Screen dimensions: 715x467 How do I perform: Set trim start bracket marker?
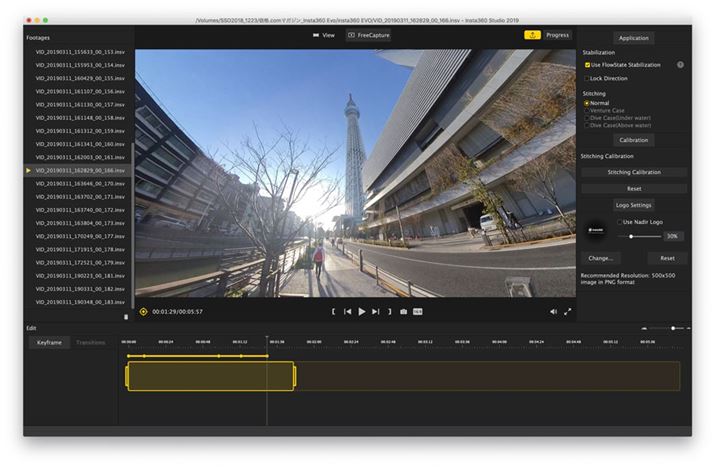click(x=333, y=311)
